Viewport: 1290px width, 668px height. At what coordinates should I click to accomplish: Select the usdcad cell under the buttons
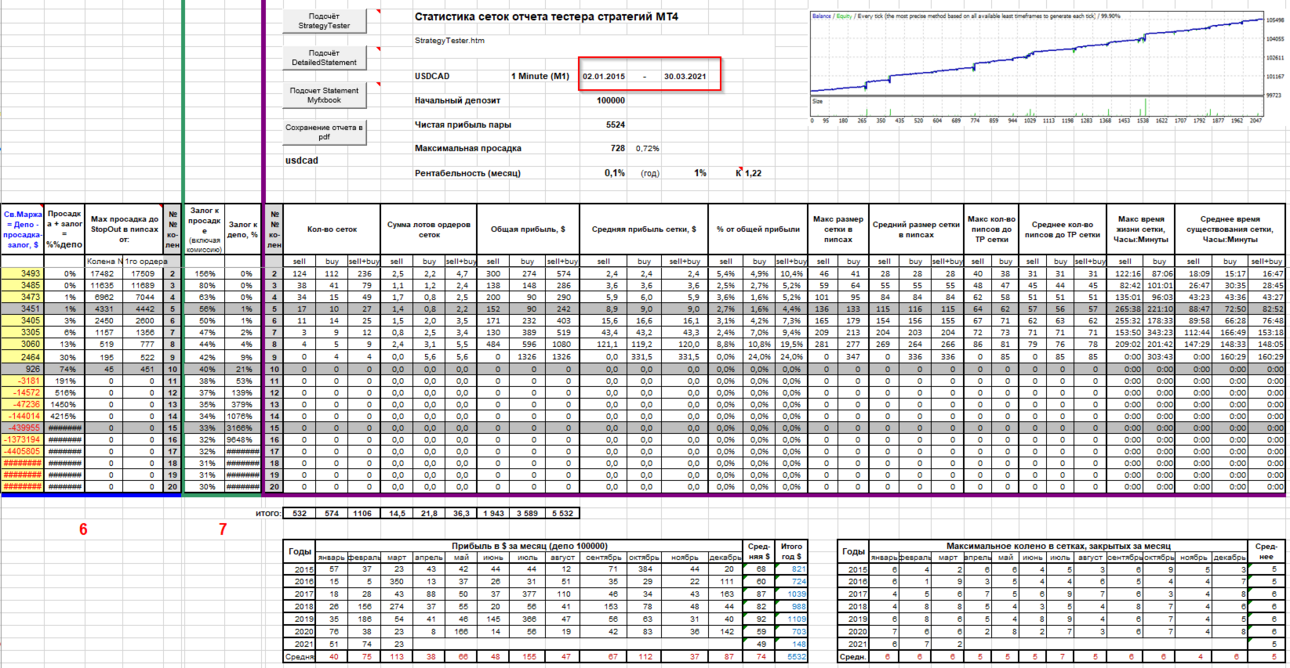[301, 159]
